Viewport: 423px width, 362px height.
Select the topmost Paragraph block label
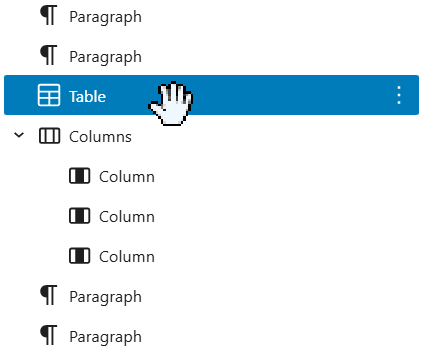tap(105, 17)
